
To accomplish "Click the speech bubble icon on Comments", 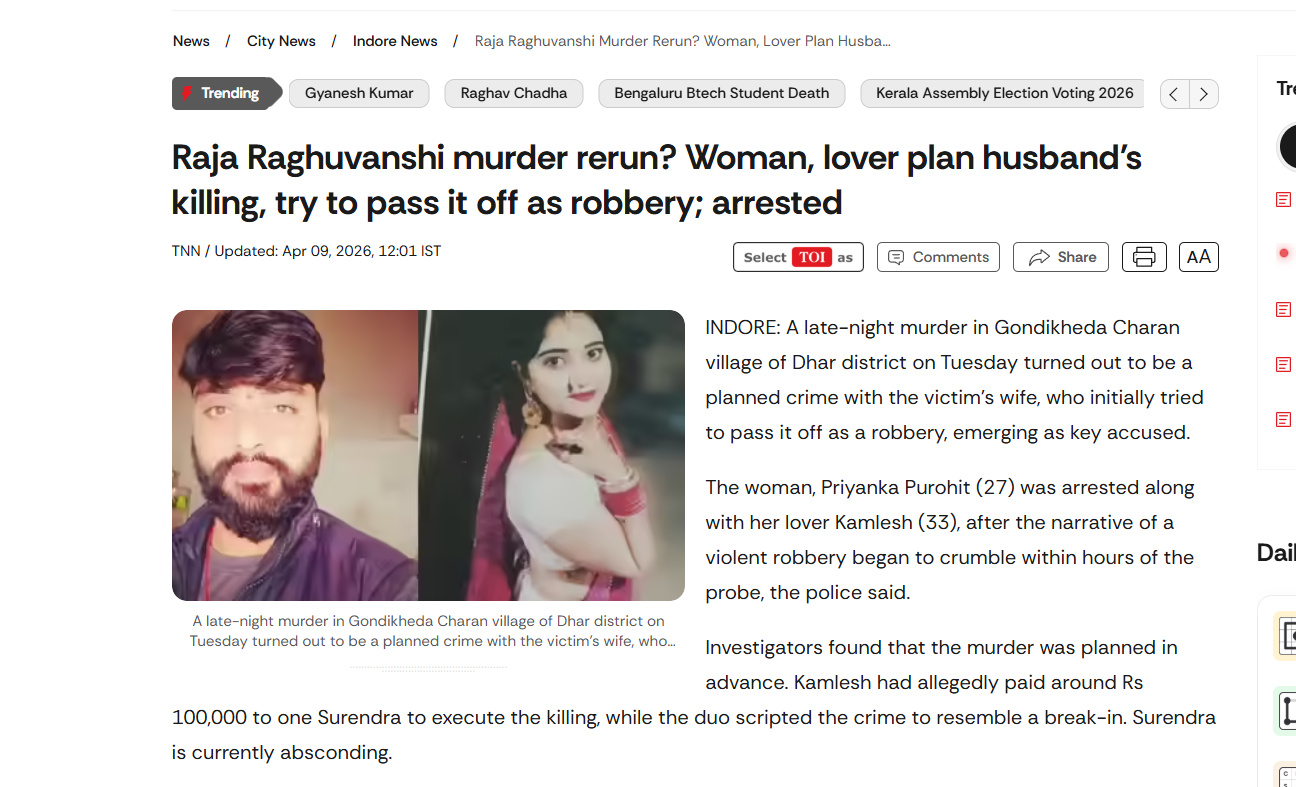I will (896, 257).
